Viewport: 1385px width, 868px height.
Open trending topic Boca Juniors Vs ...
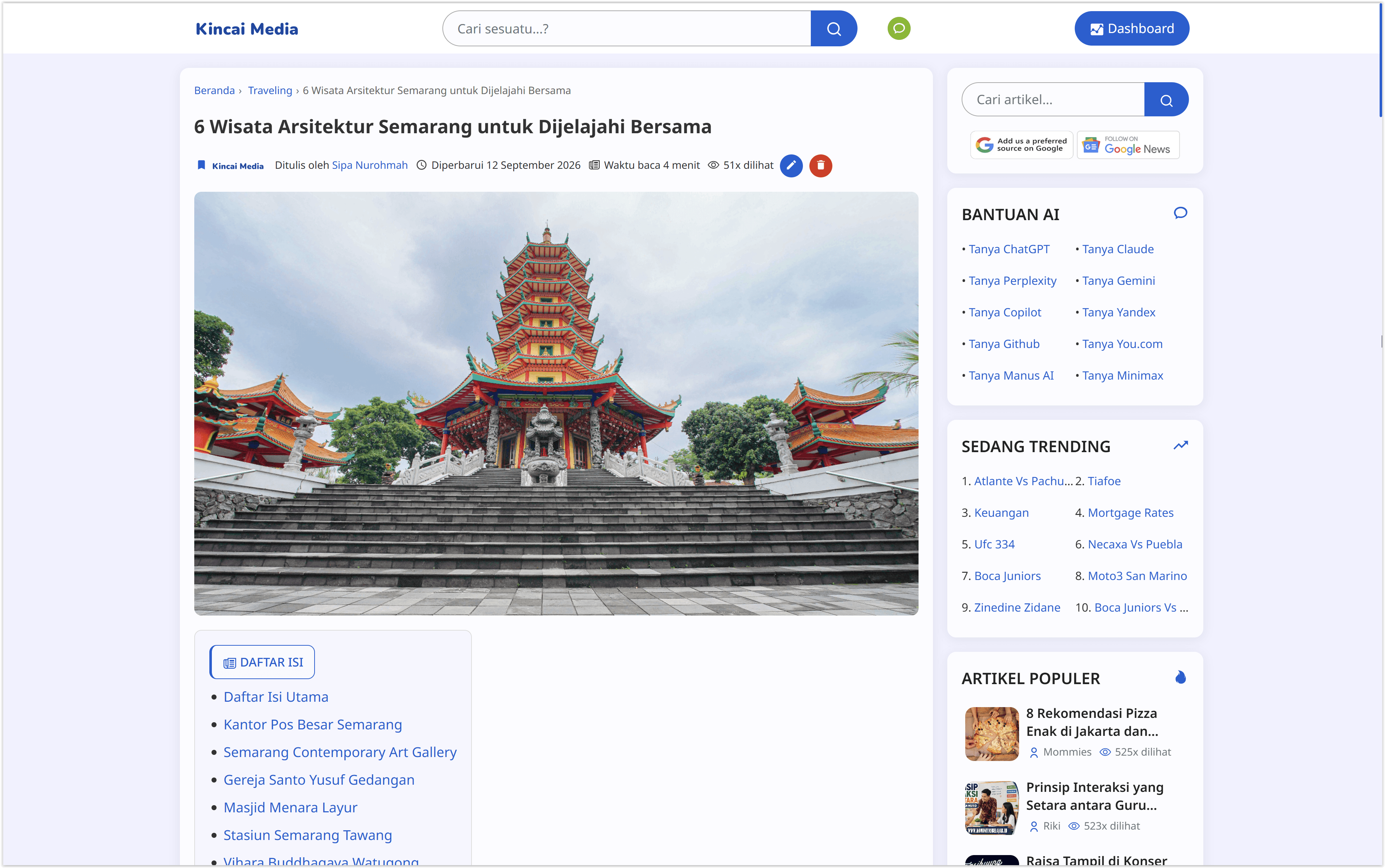tap(1141, 607)
